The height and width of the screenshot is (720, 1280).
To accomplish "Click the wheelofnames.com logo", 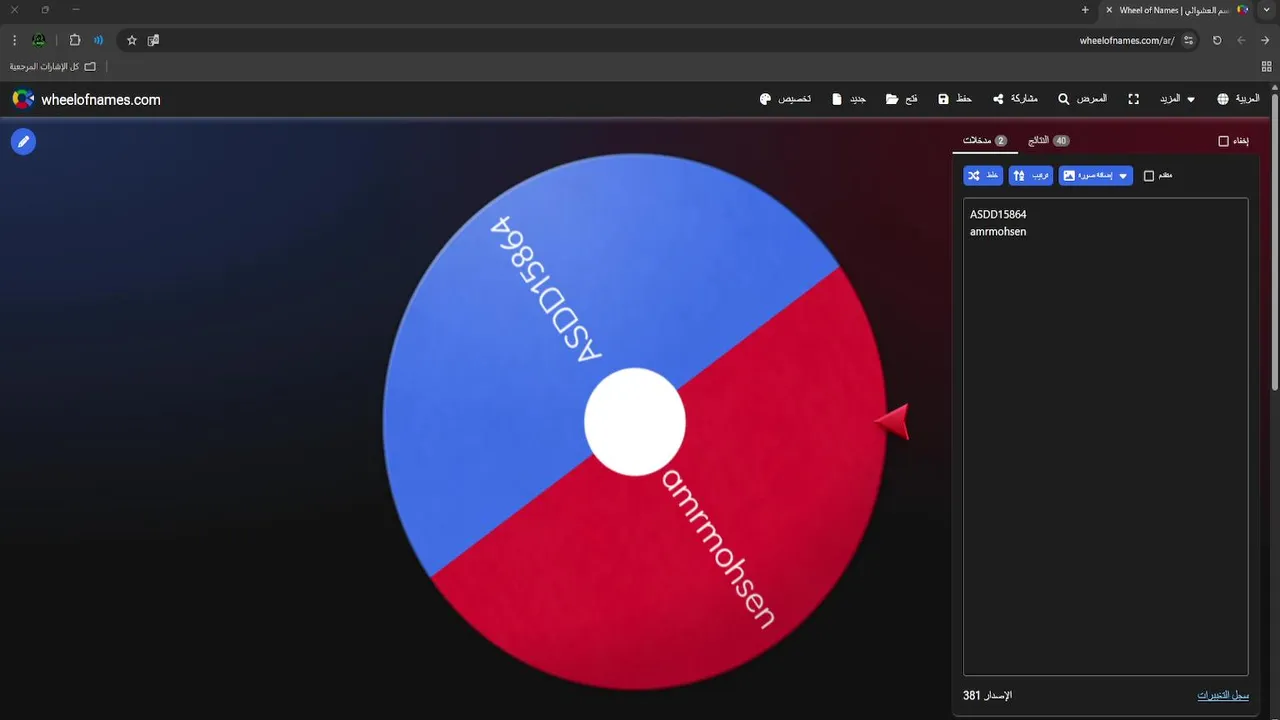I will 86,99.
